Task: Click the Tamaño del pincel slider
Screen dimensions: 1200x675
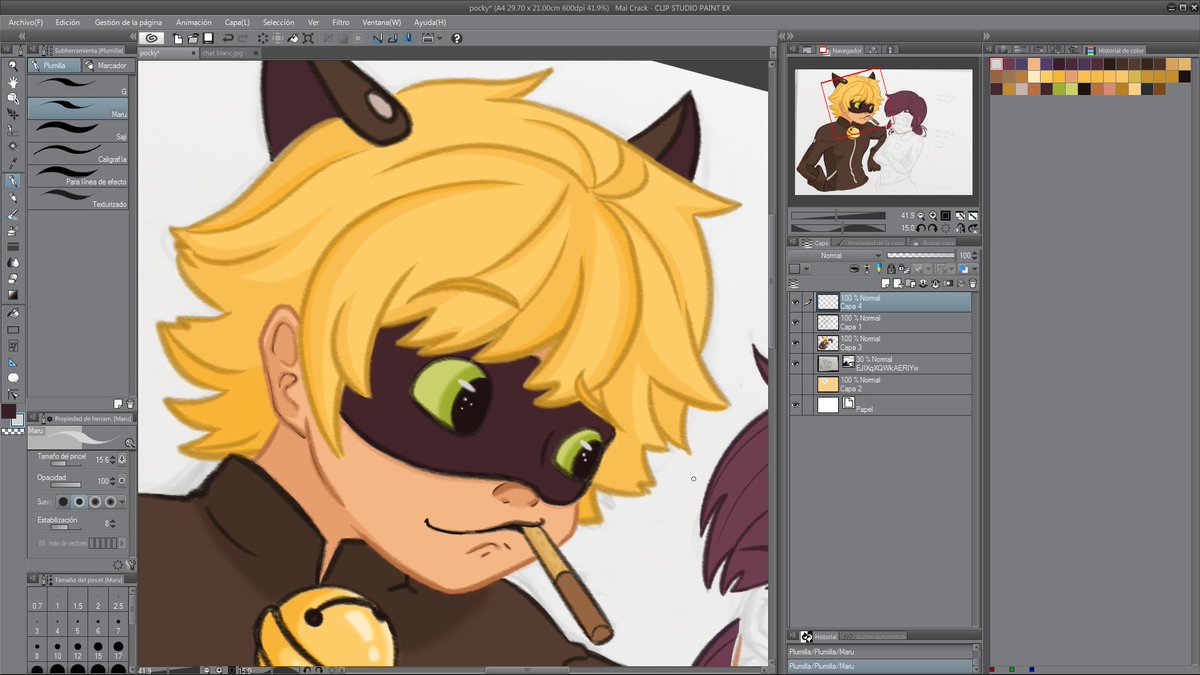Action: [x=65, y=464]
